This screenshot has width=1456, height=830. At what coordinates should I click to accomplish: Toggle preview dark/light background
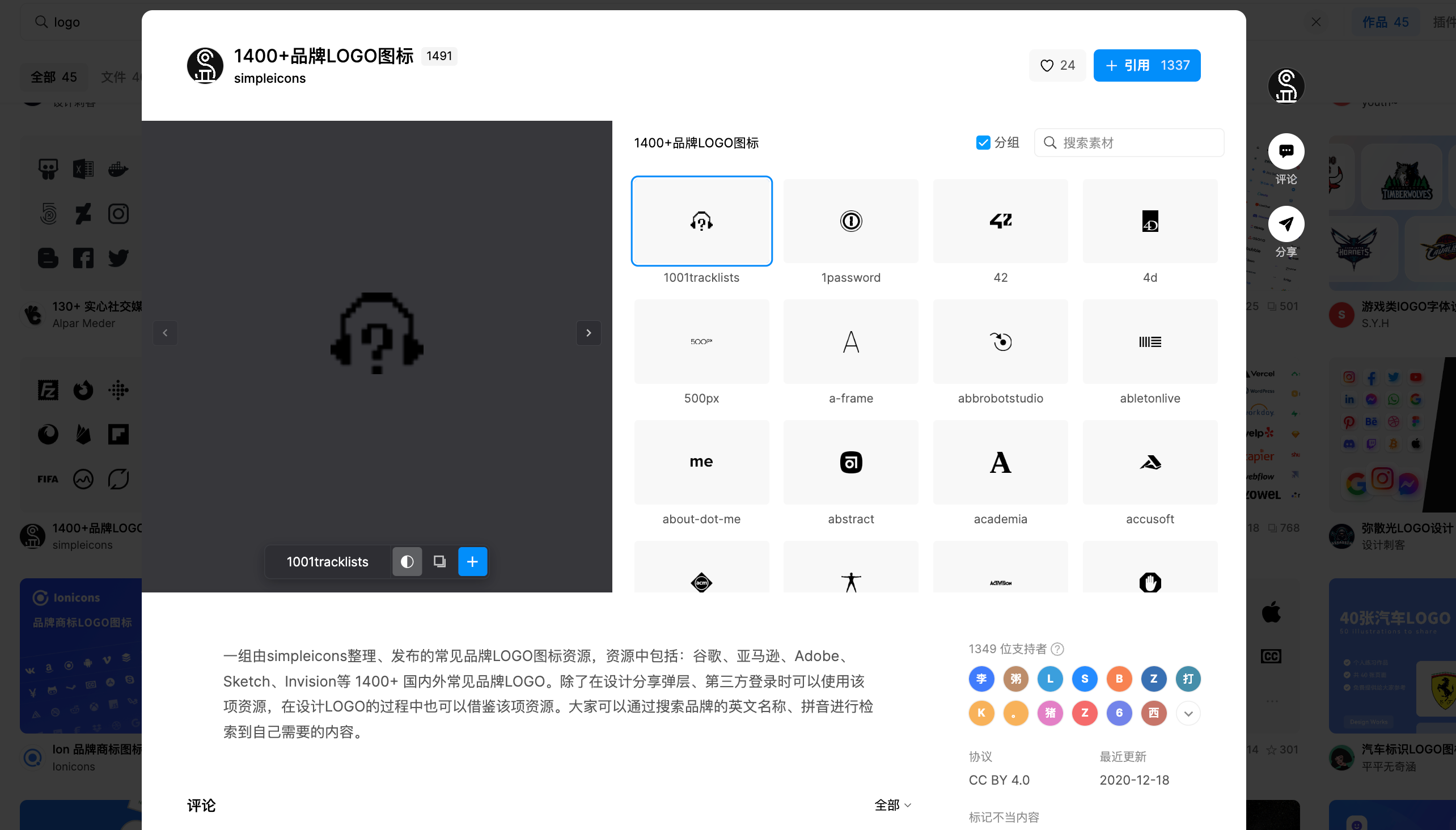[407, 561]
